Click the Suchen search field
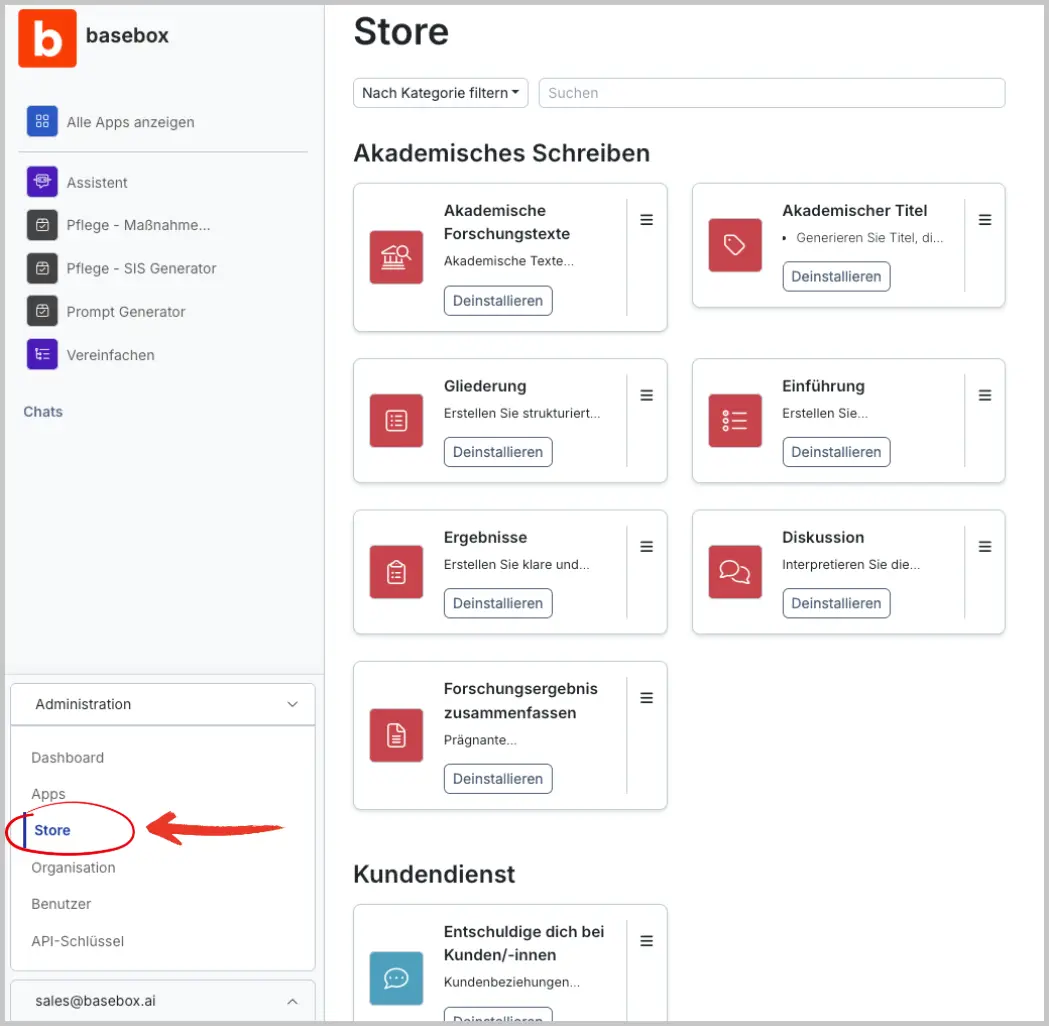This screenshot has height=1026, width=1049. pyautogui.click(x=771, y=93)
